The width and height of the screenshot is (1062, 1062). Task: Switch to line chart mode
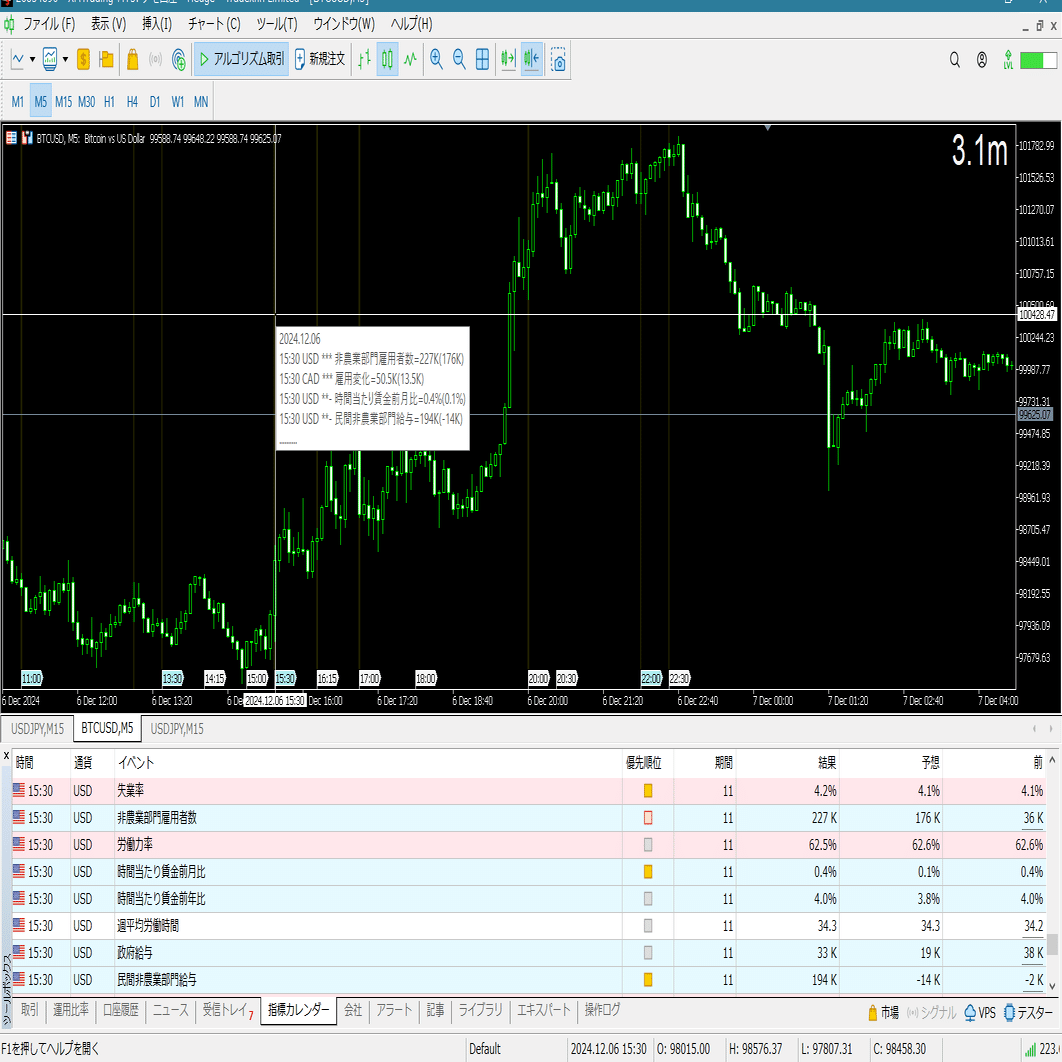coord(410,60)
